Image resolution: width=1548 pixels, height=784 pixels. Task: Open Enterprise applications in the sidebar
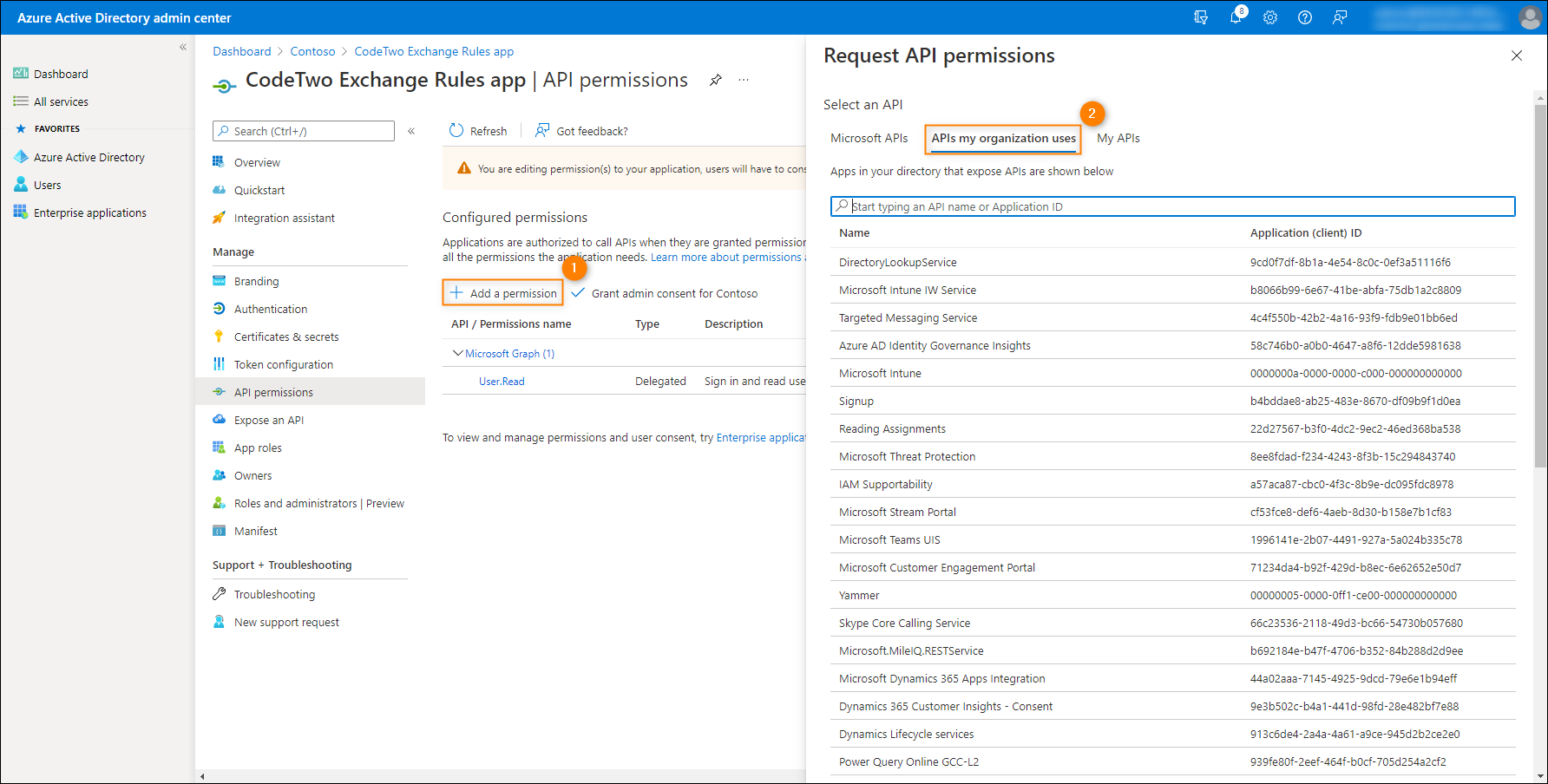pos(80,212)
